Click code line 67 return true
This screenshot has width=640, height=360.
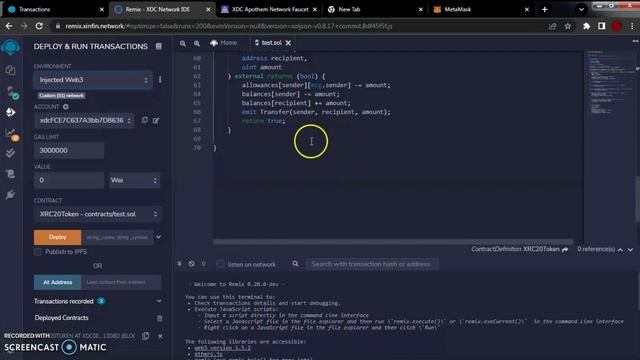click(264, 121)
